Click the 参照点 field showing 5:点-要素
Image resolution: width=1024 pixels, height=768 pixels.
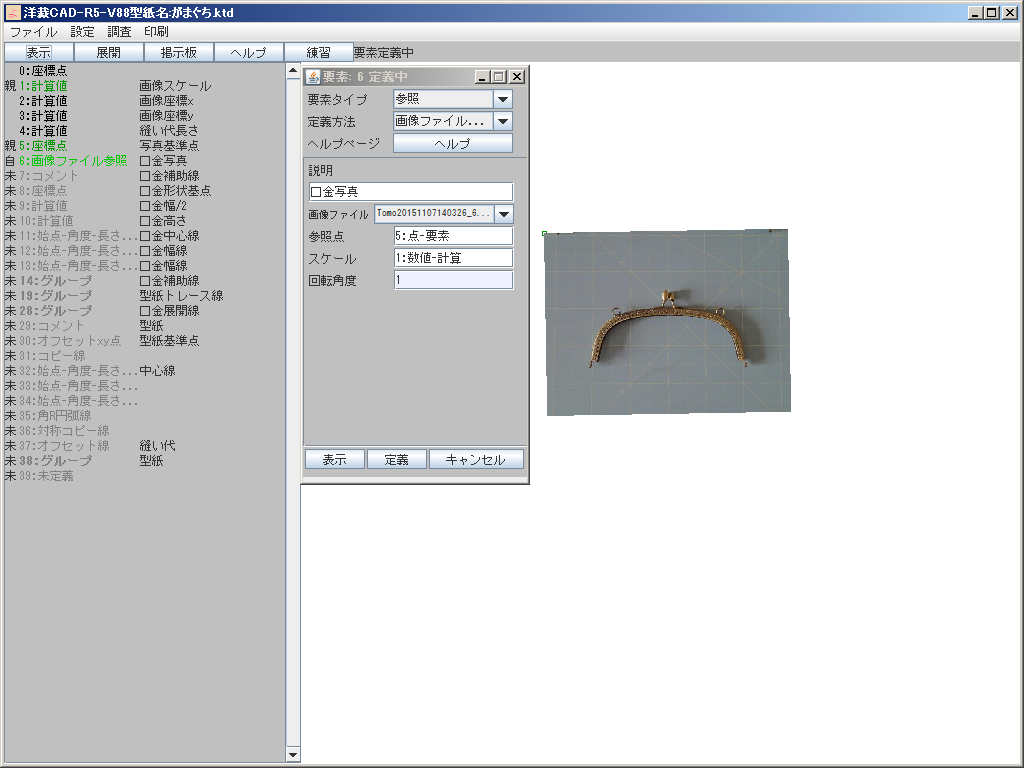(453, 236)
